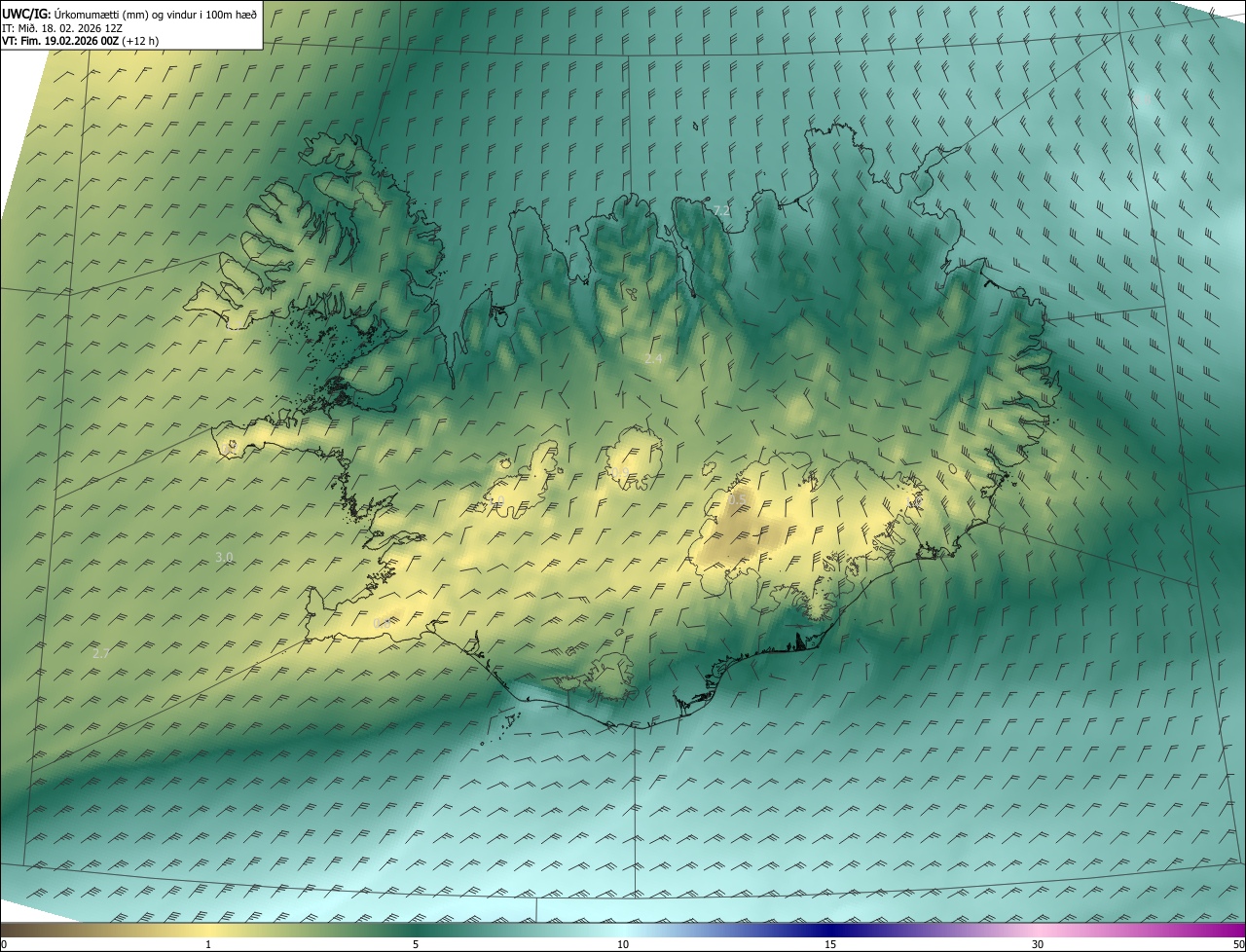Image resolution: width=1246 pixels, height=952 pixels.
Task: Click the '0.5' value label on the map
Action: tap(737, 499)
